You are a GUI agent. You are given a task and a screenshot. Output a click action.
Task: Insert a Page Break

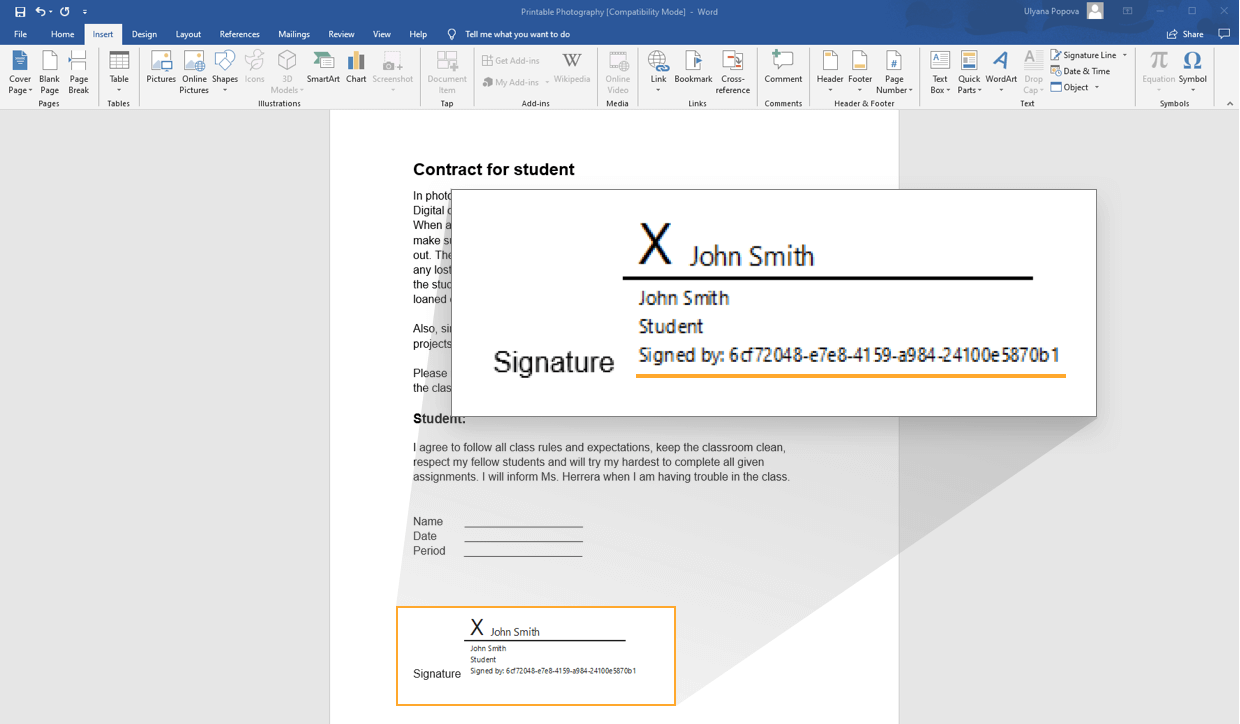pos(79,72)
